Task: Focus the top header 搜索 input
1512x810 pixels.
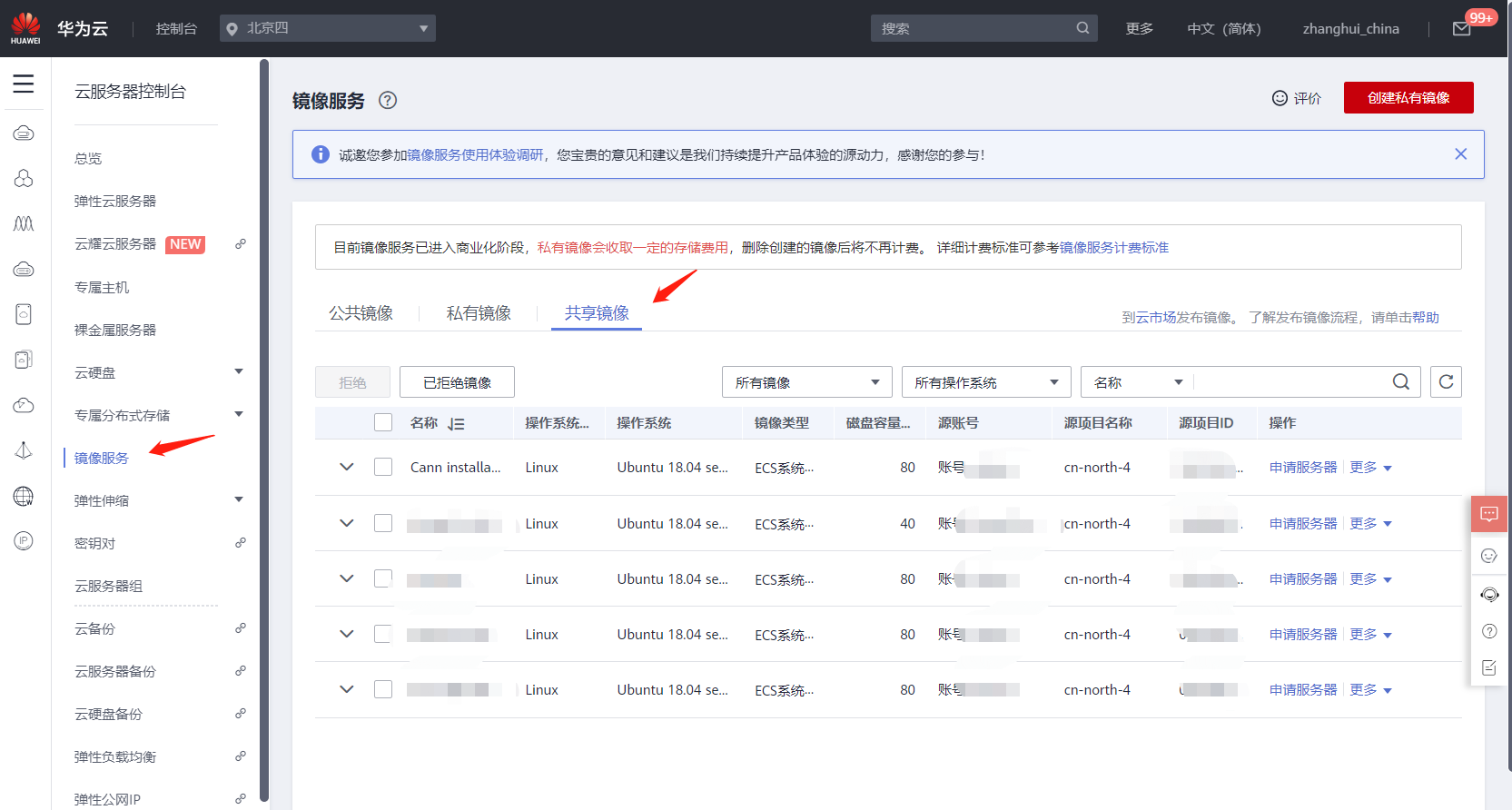Action: 973,28
